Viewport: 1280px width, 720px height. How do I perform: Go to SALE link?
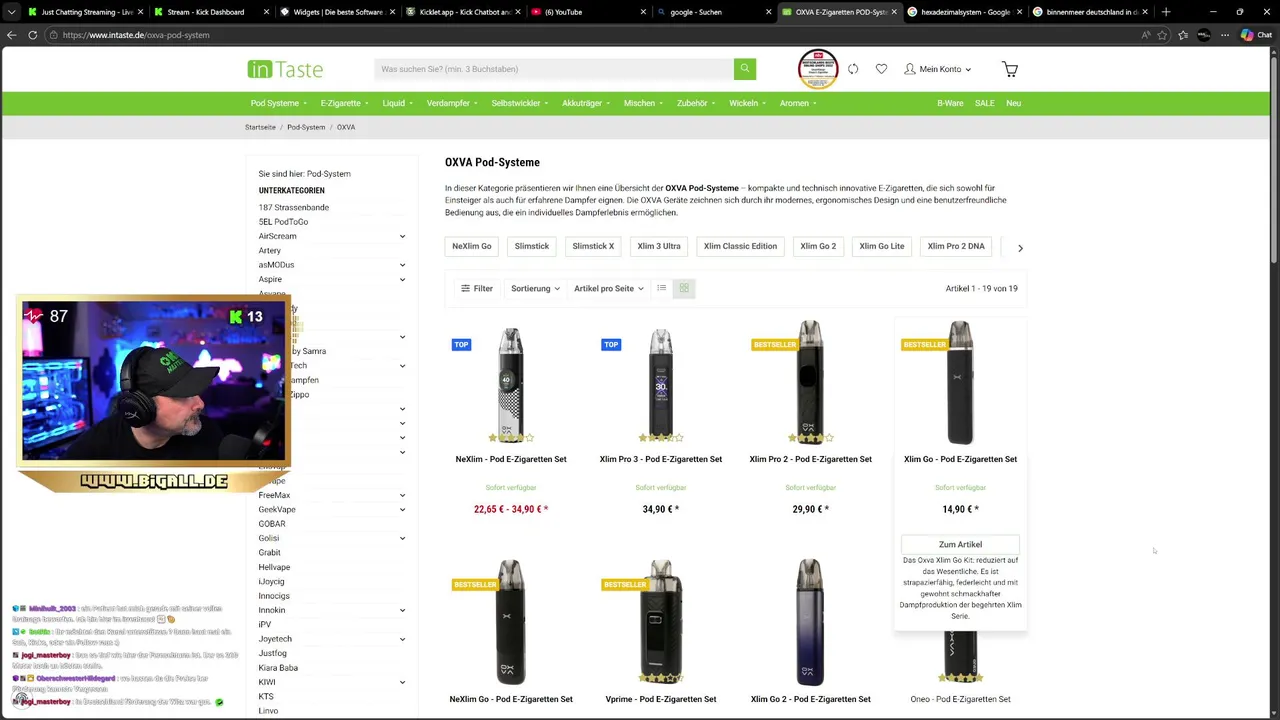coord(985,103)
